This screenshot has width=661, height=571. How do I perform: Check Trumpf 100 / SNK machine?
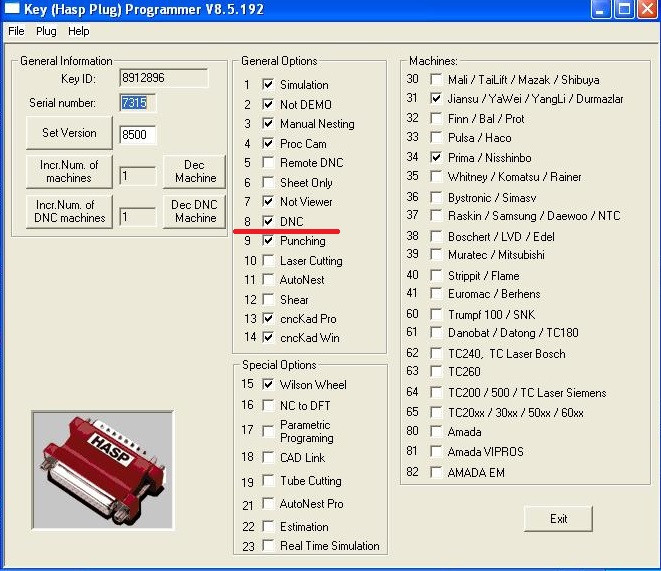coord(436,314)
